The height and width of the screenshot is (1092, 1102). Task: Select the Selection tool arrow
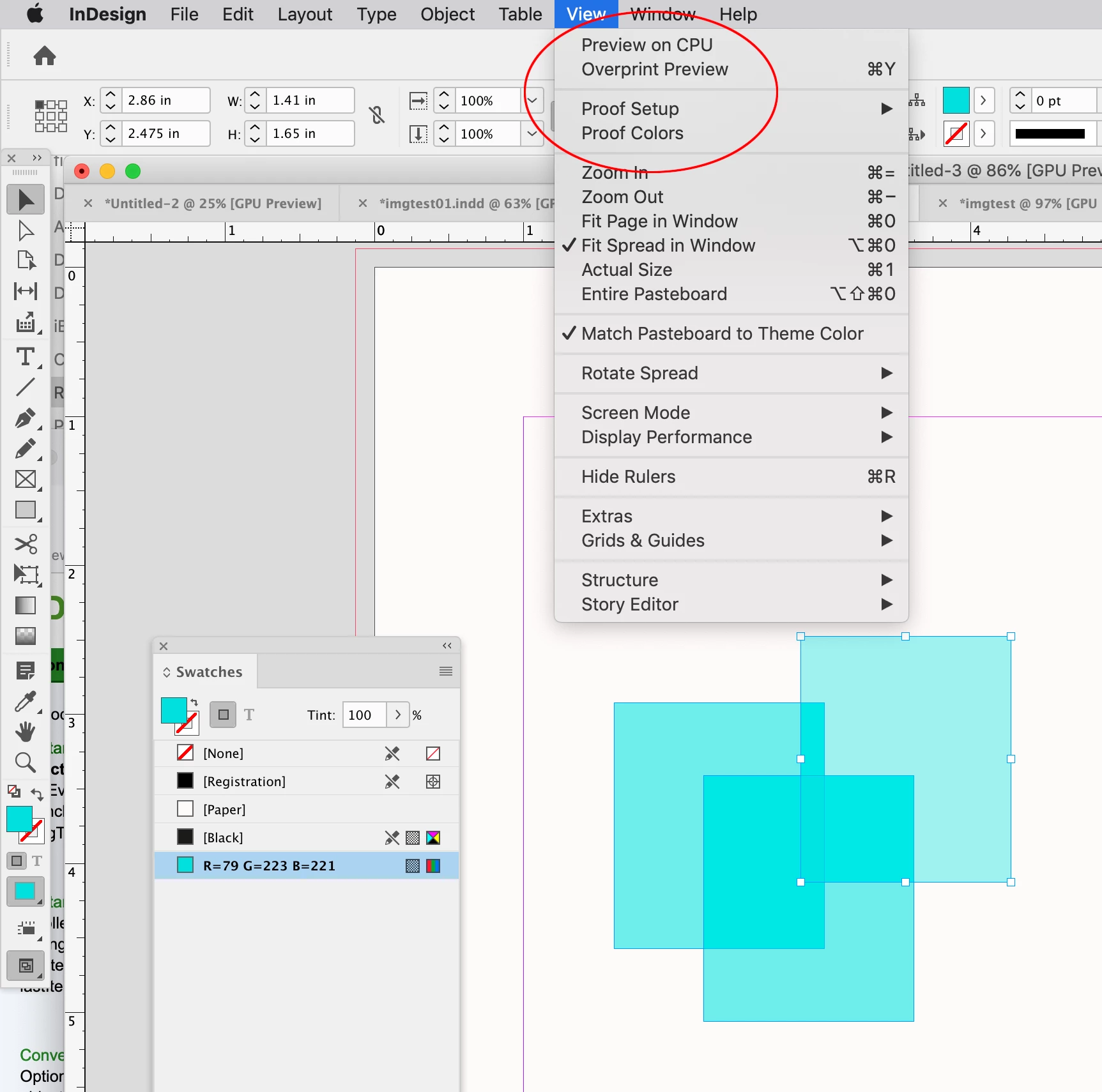(26, 199)
